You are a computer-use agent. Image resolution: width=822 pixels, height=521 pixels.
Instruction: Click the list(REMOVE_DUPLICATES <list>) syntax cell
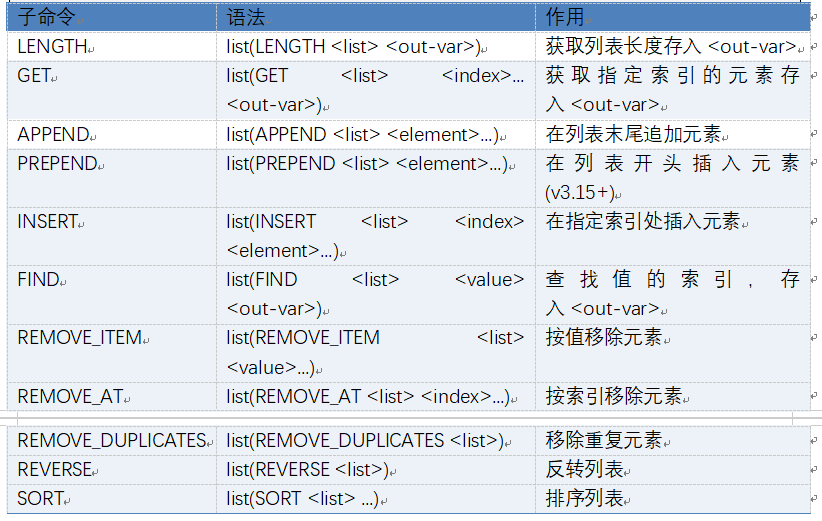pyautogui.click(x=376, y=440)
